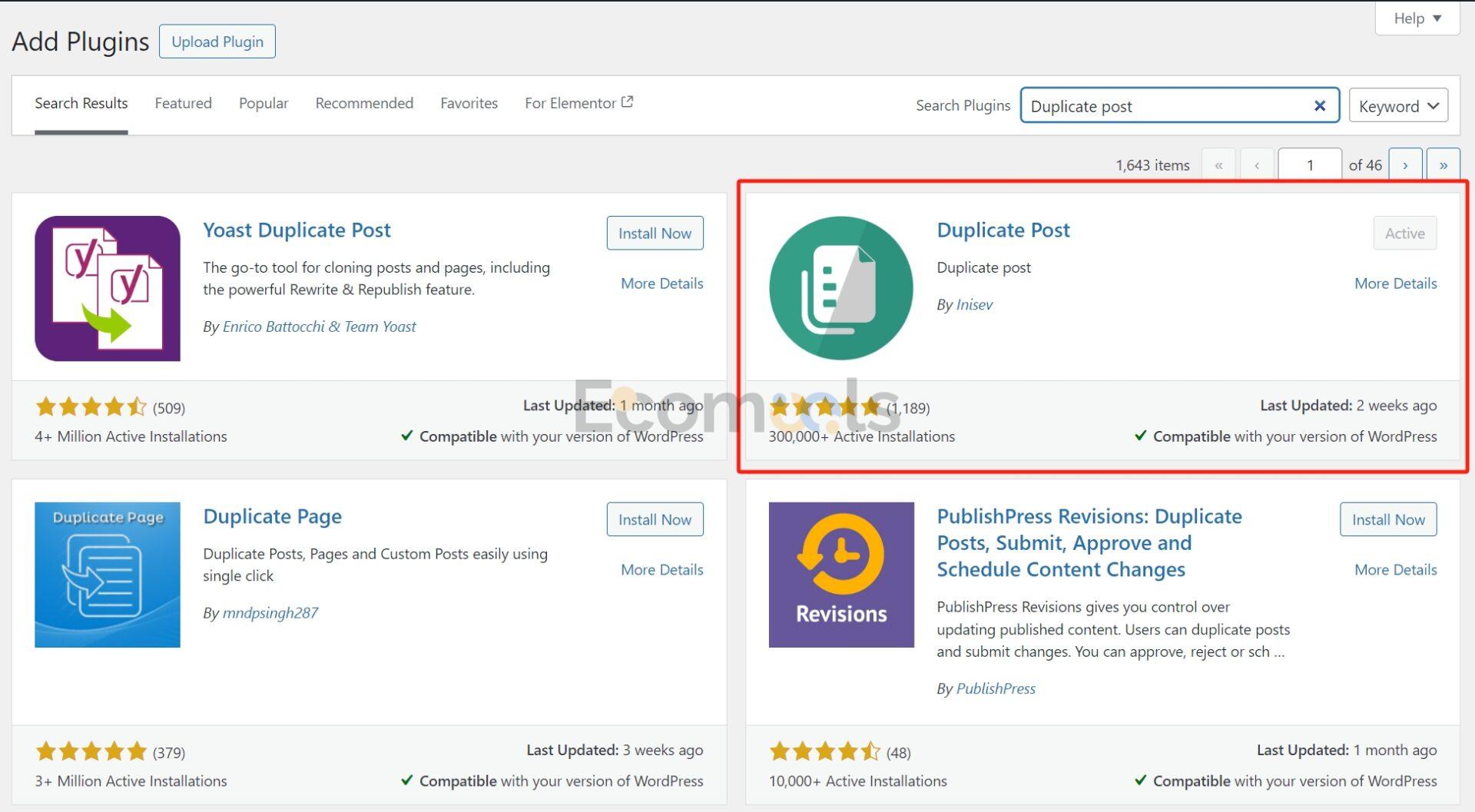Open the Duplicate Post title link

(x=1003, y=230)
